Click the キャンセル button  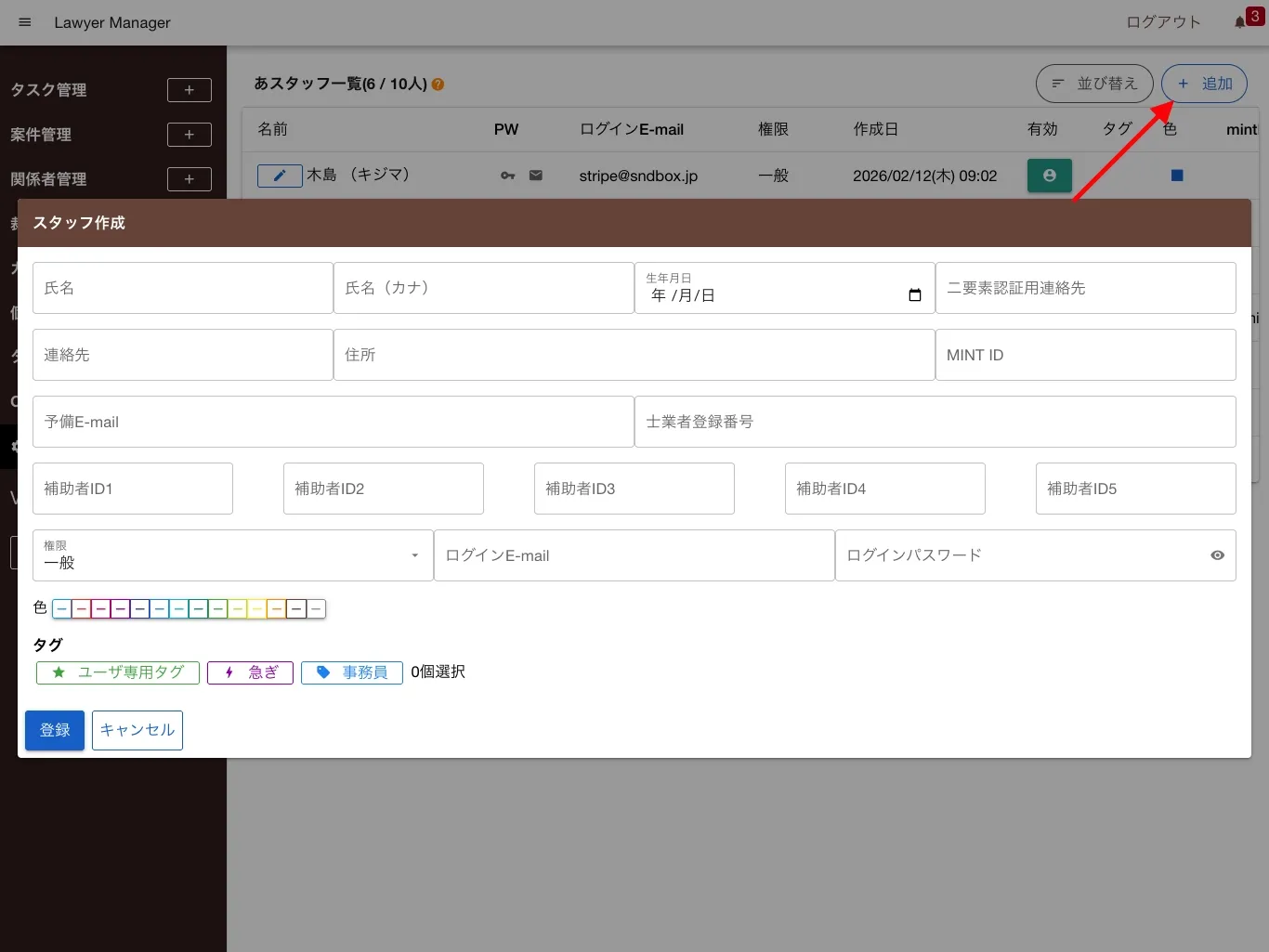pos(137,730)
